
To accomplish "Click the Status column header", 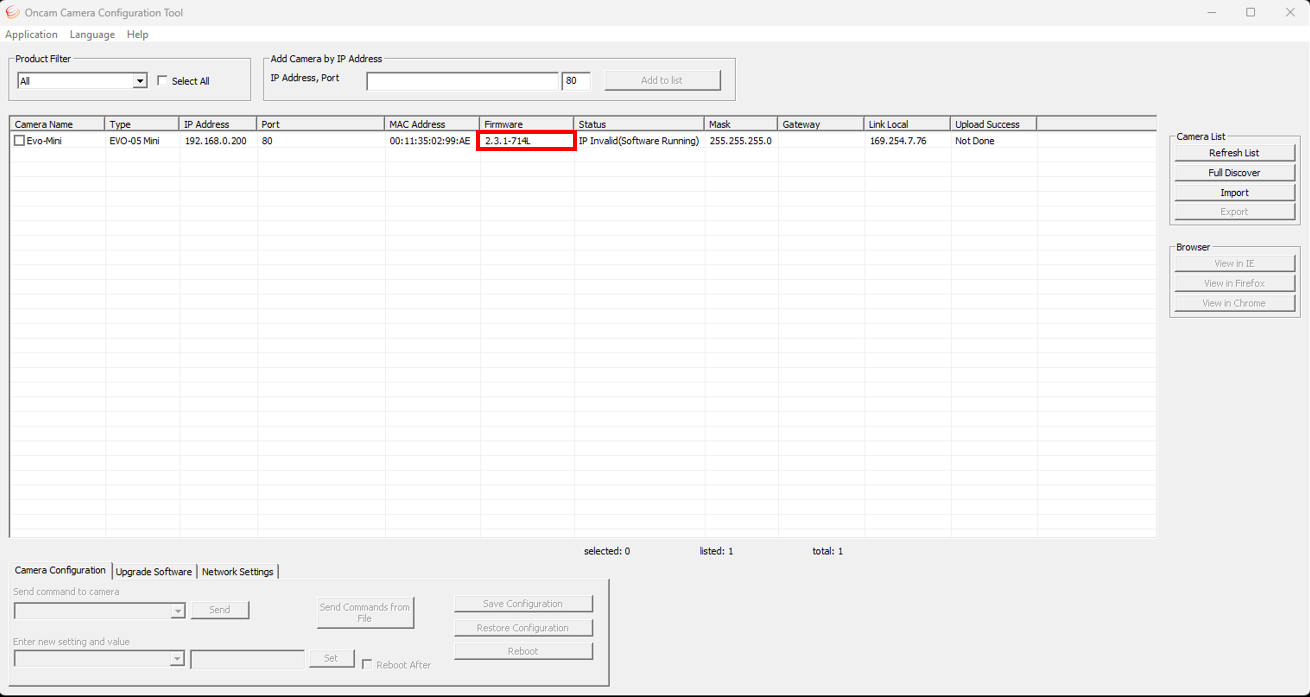I will click(639, 124).
